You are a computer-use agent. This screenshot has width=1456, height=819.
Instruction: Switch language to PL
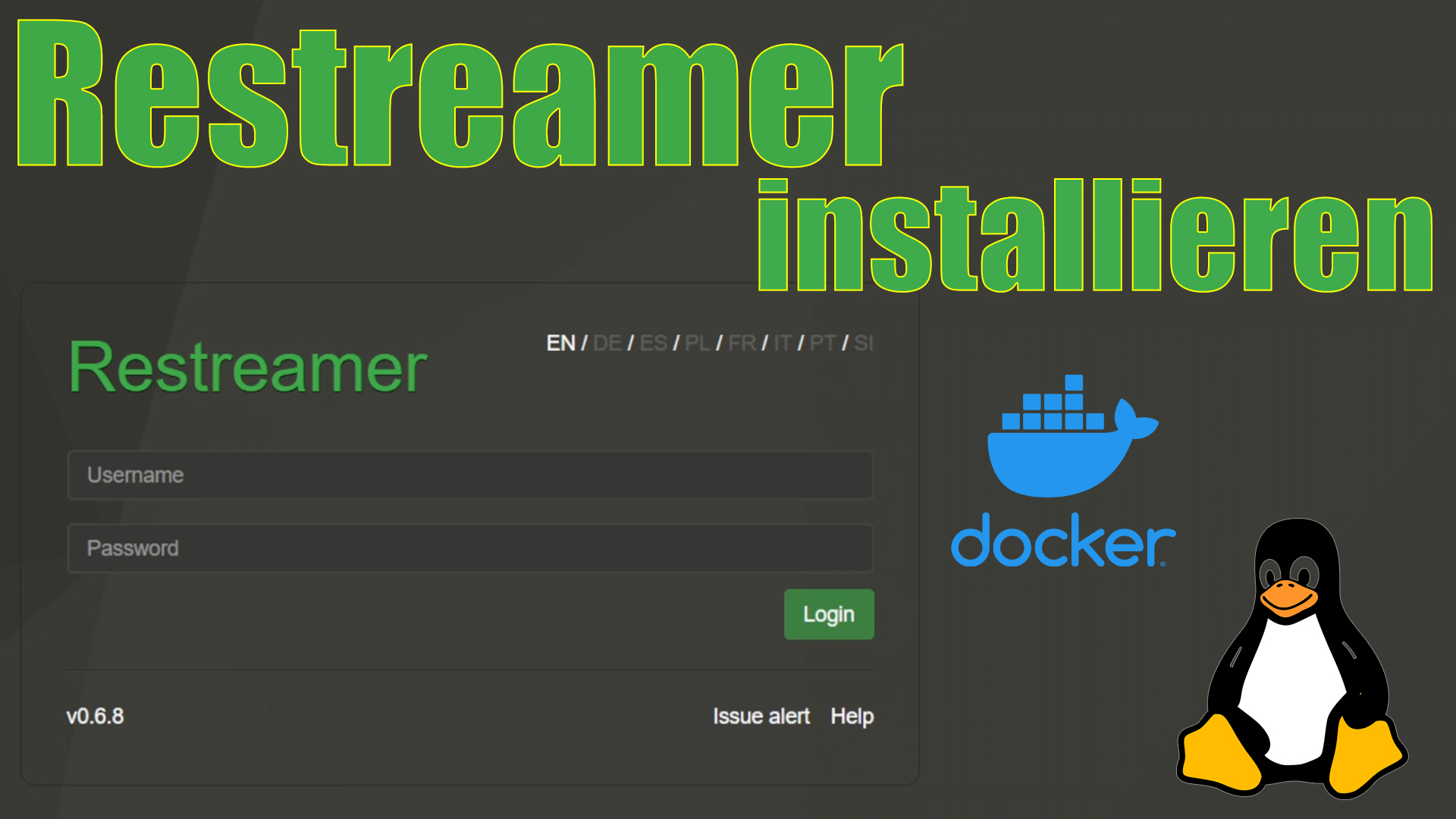pos(698,344)
